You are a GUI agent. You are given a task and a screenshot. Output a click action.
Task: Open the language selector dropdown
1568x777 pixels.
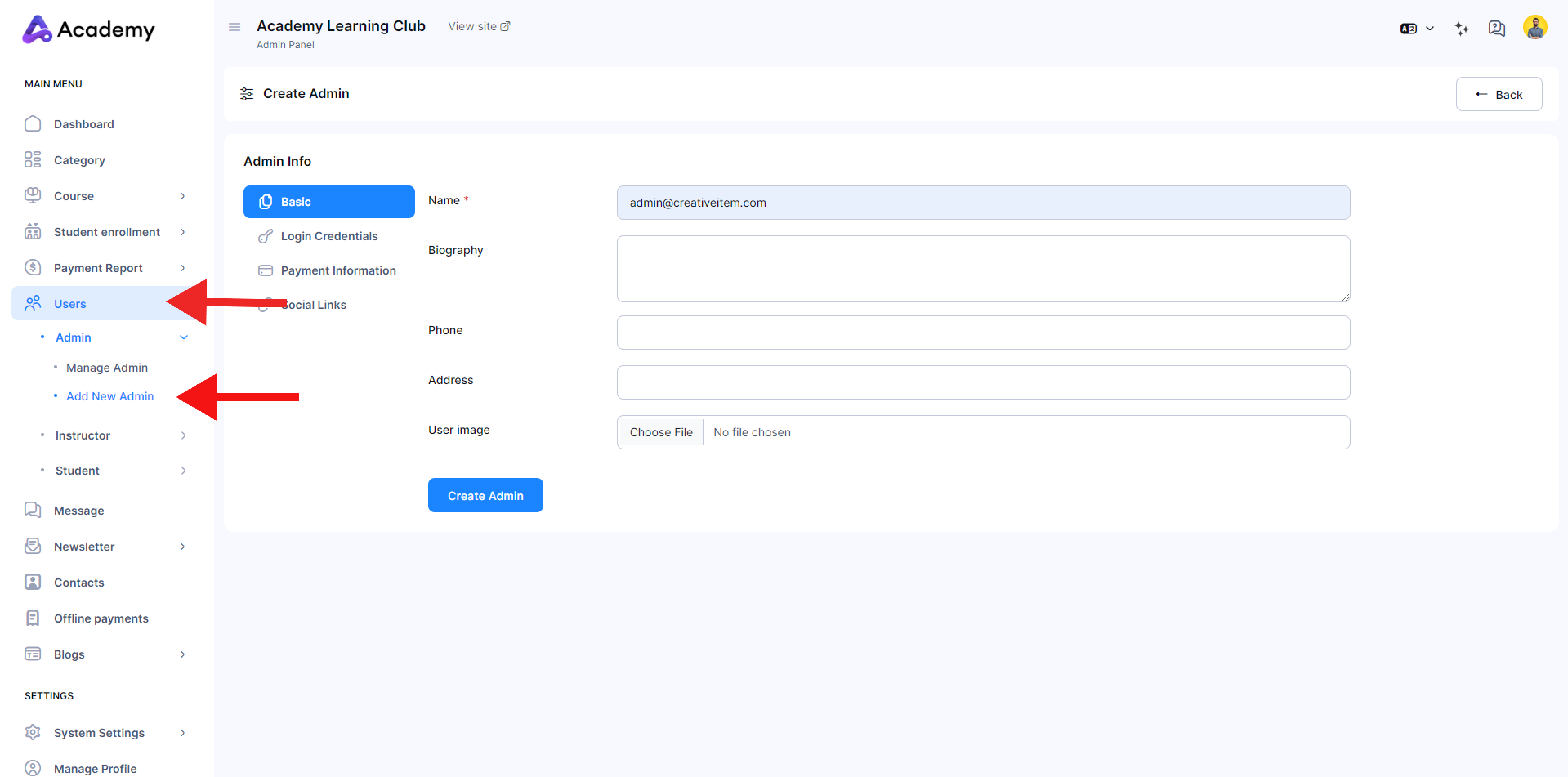pyautogui.click(x=1416, y=29)
